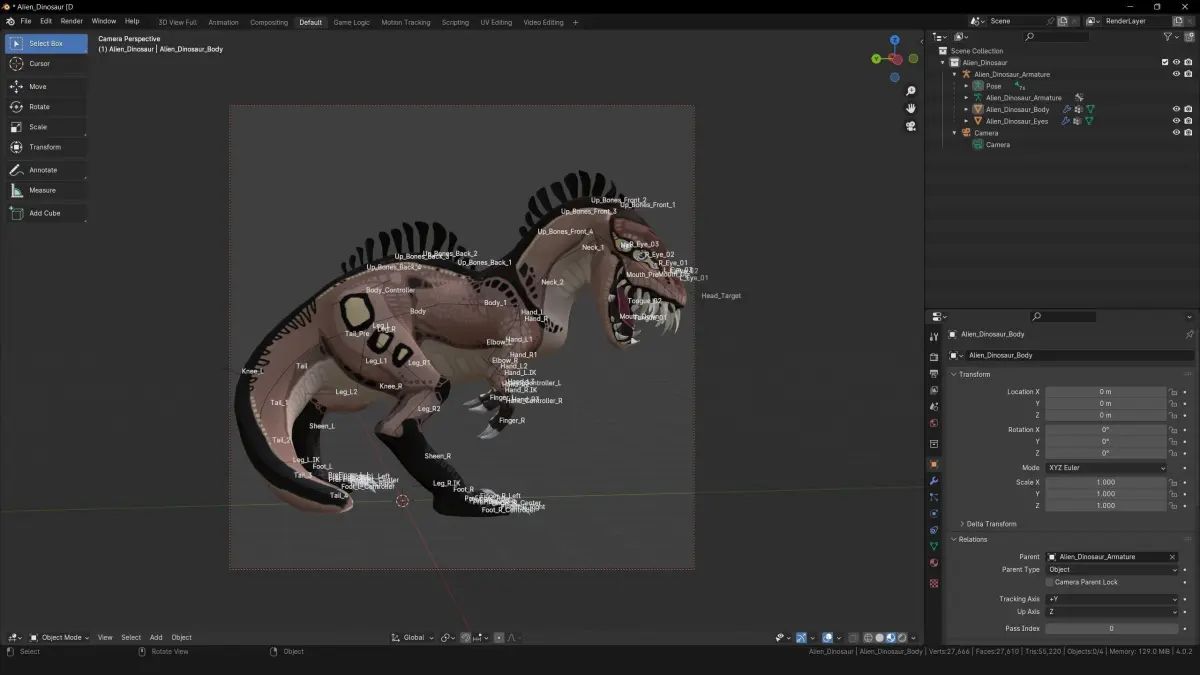Open the Tool properties tab icon
The image size is (1200, 675).
934,337
